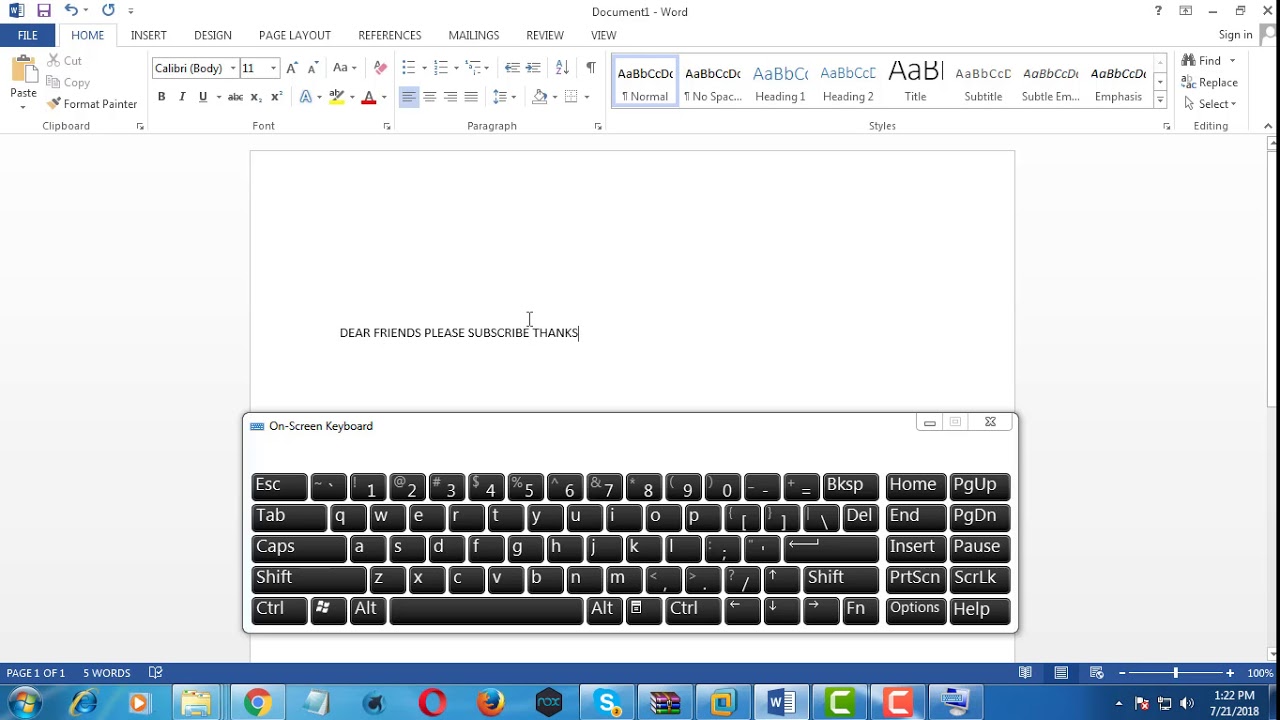Image resolution: width=1280 pixels, height=720 pixels.
Task: Toggle Center paragraph alignment
Action: [429, 97]
